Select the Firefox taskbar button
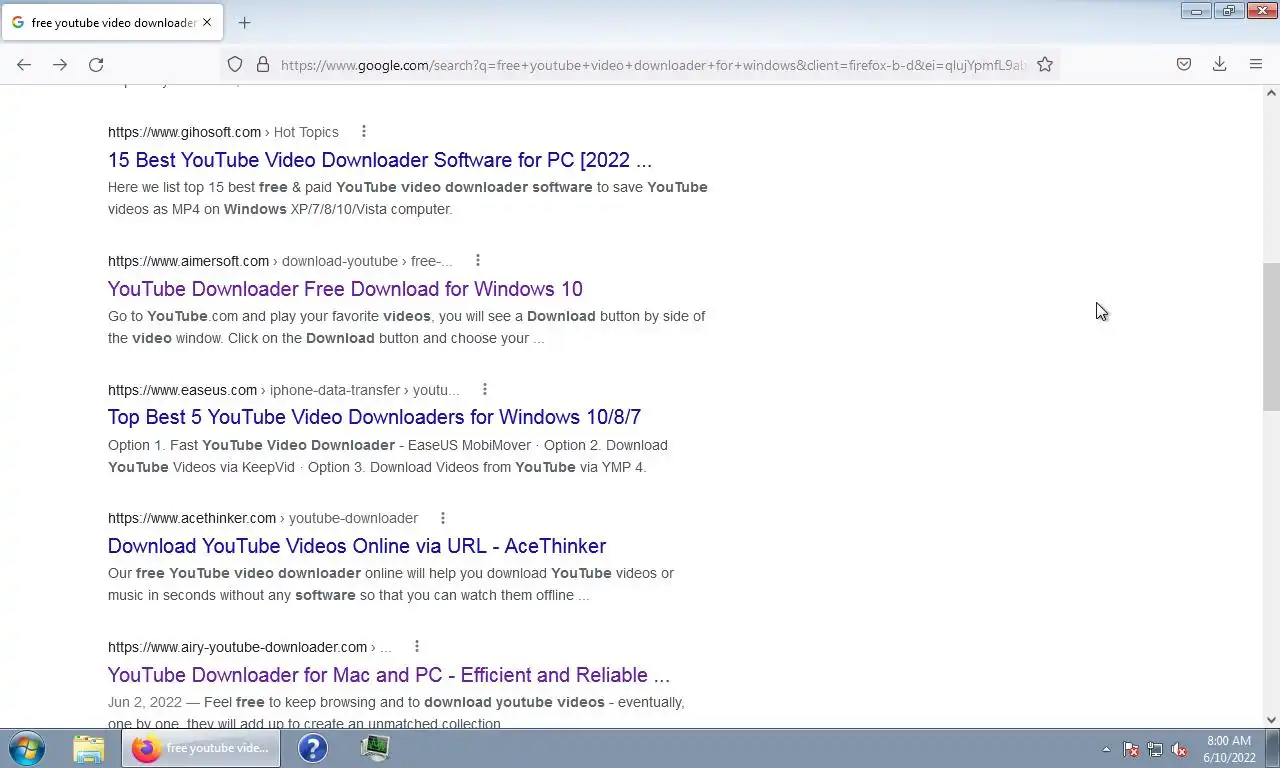 (x=201, y=748)
